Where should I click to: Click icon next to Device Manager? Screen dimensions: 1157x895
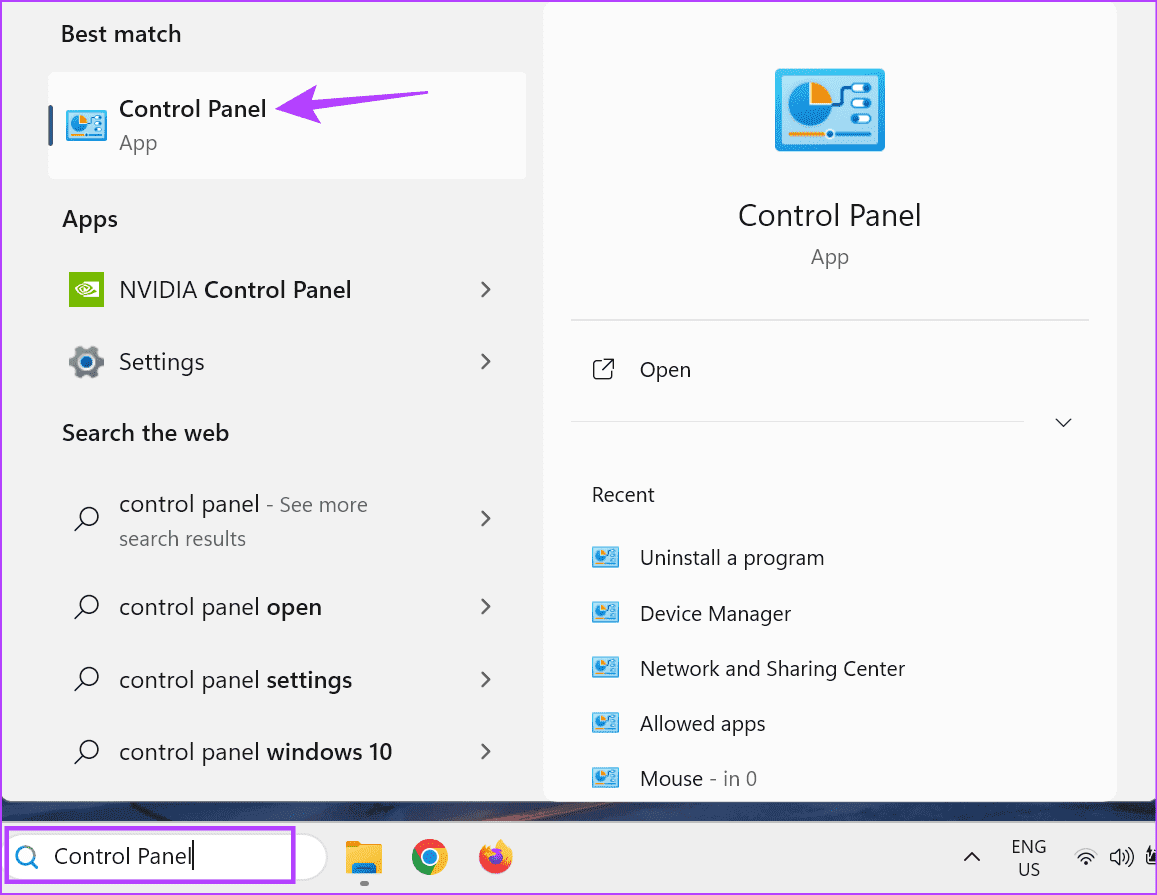[x=605, y=612]
